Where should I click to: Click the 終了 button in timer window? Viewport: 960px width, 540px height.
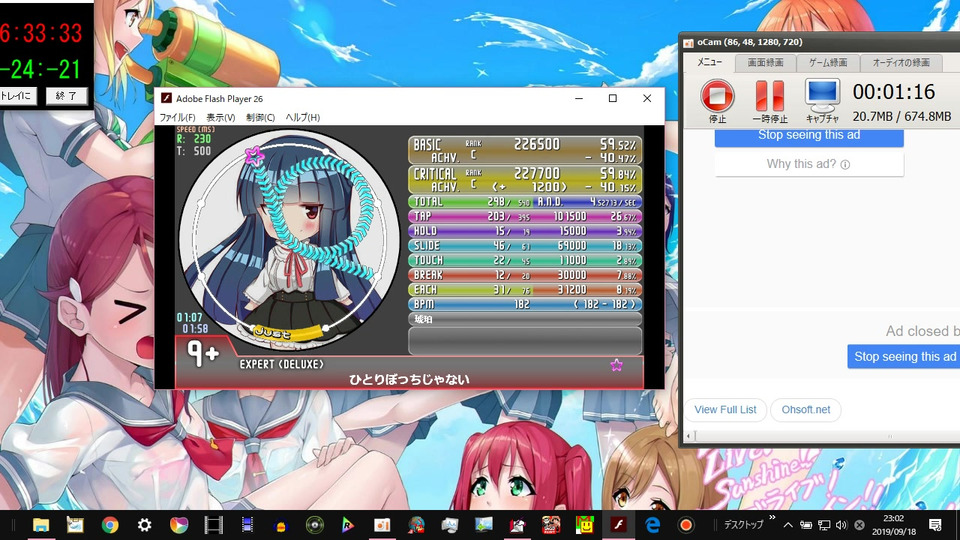[x=66, y=96]
